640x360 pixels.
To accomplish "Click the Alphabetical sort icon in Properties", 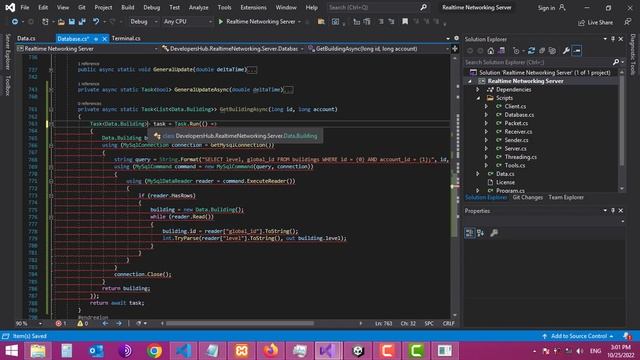I will pyautogui.click(x=480, y=233).
